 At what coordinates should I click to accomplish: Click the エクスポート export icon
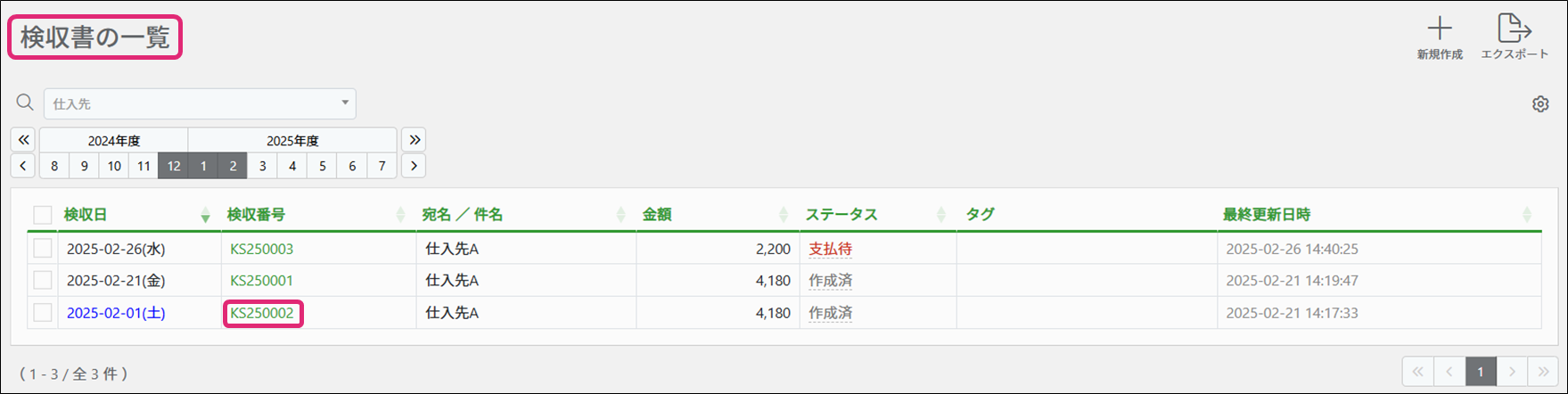click(x=1514, y=29)
